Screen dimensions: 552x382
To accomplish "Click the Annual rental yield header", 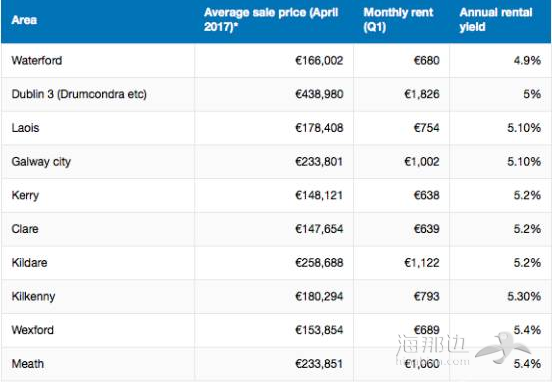I will click(x=496, y=19).
